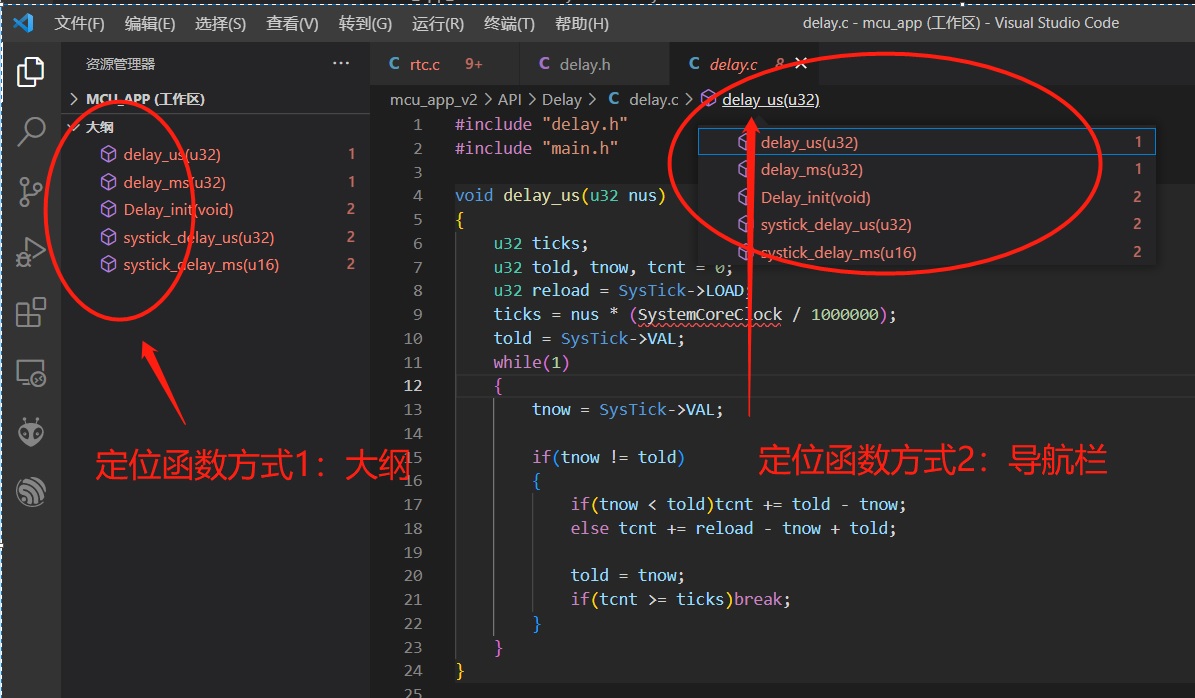
Task: Switch to the delay.h editor tab
Action: pos(584,64)
